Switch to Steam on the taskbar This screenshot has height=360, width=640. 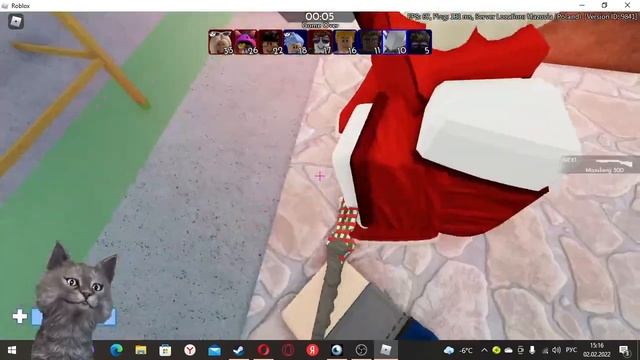coord(239,350)
